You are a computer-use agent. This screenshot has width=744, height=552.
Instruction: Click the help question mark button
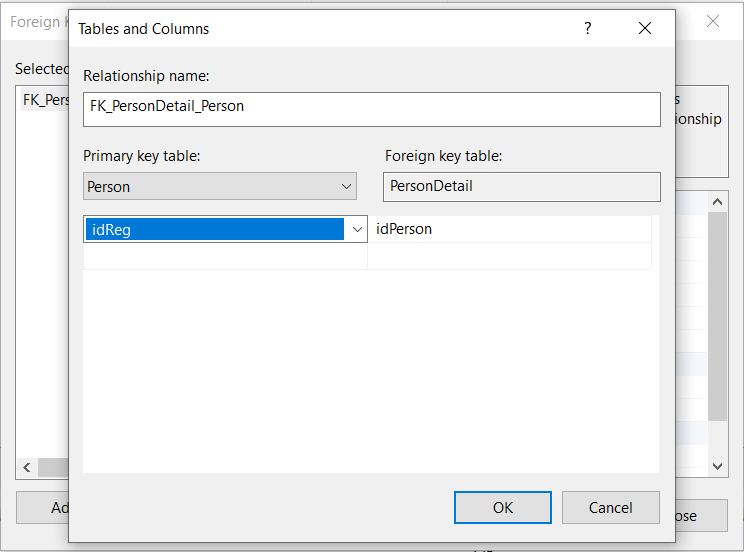click(587, 29)
